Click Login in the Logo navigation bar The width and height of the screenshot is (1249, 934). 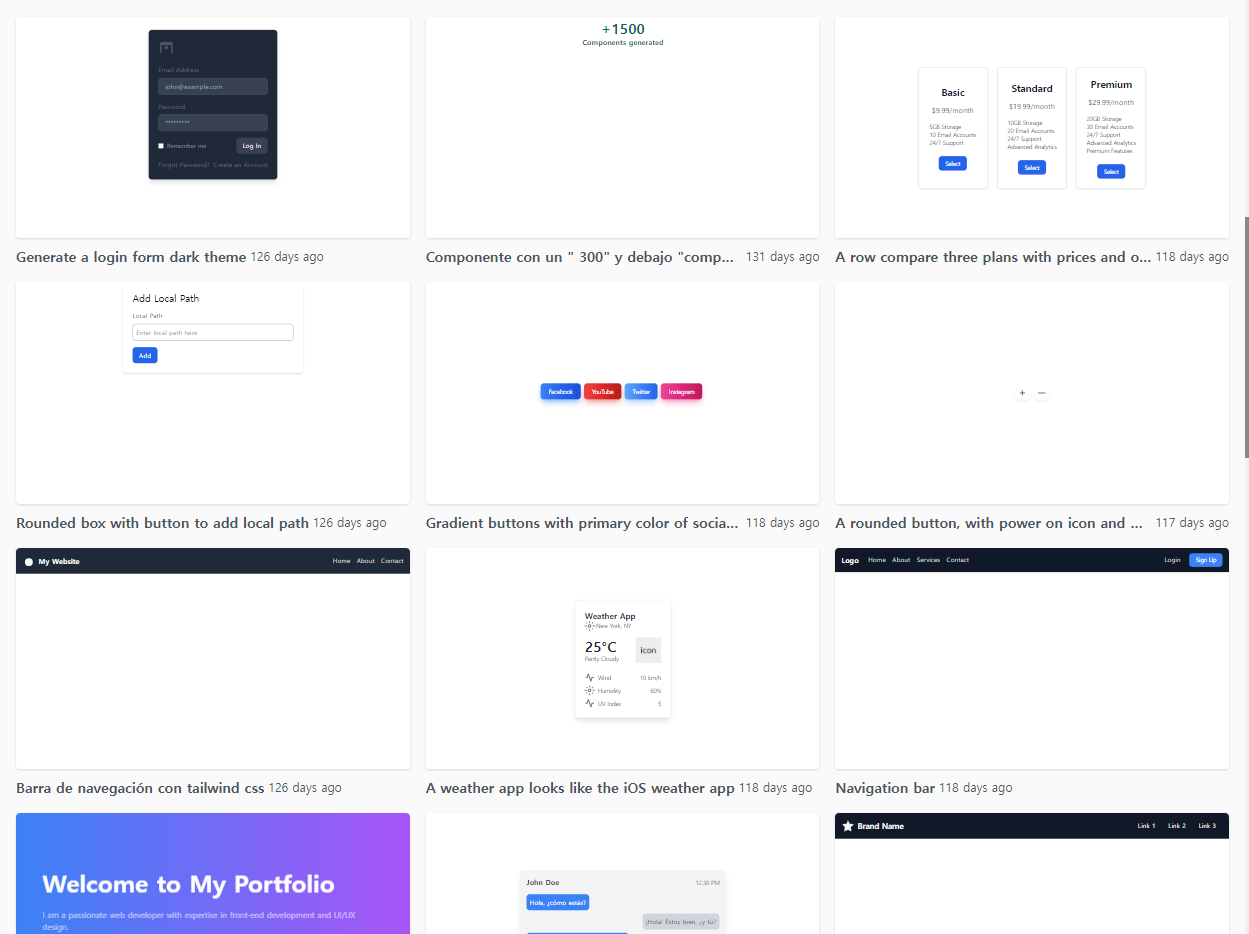click(1172, 560)
